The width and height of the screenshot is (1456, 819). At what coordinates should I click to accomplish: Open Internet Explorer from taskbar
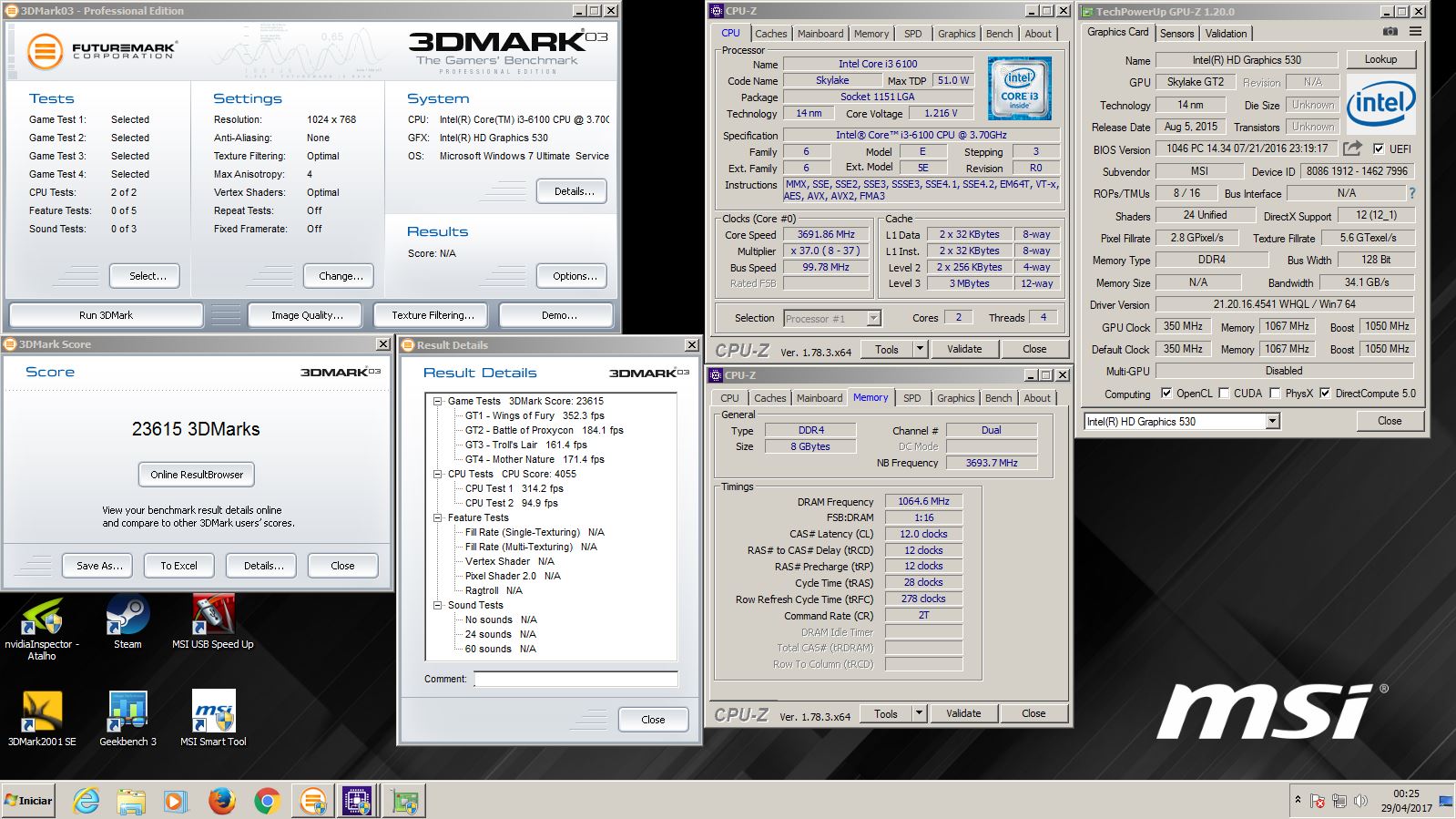point(87,801)
